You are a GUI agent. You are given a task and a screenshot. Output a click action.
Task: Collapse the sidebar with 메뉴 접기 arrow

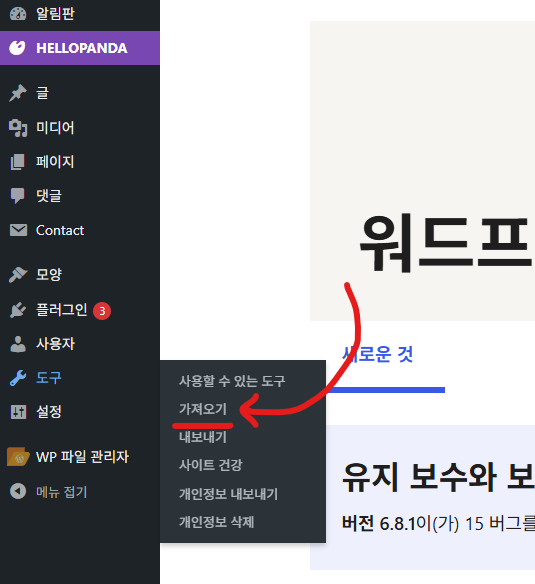[x=18, y=492]
